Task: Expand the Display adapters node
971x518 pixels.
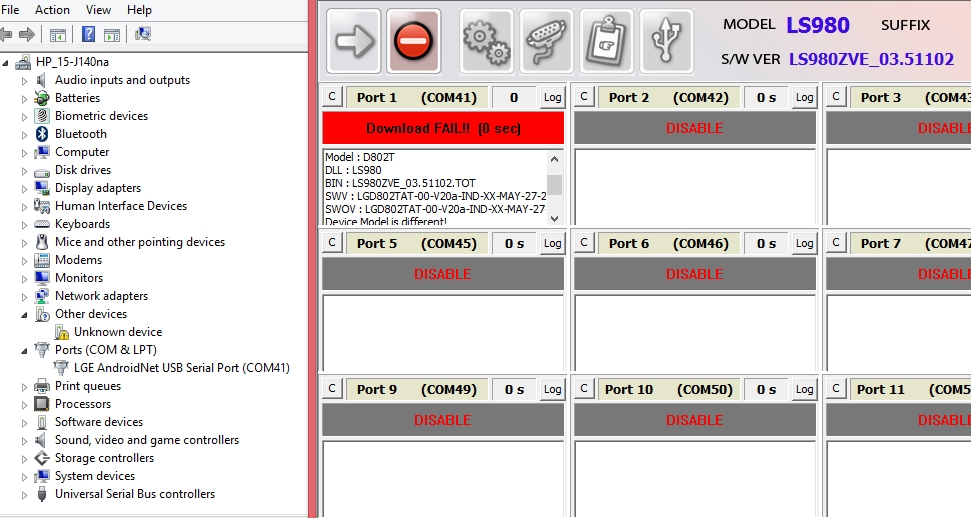Action: click(25, 188)
